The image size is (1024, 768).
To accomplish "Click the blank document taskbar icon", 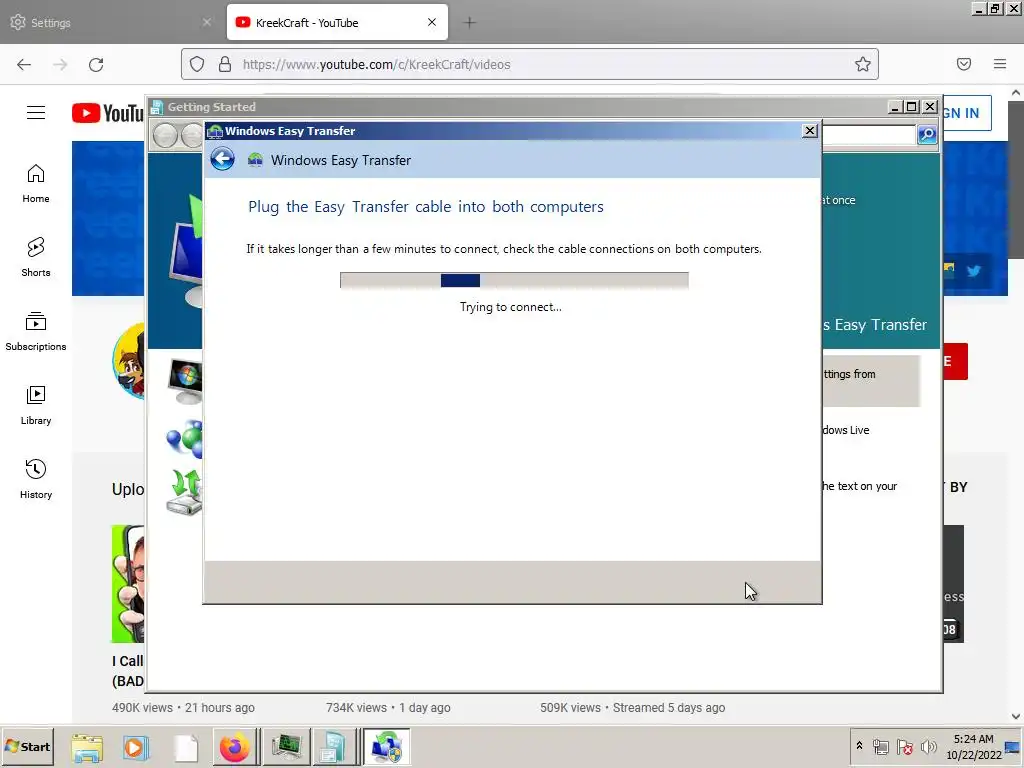I will coord(185,748).
